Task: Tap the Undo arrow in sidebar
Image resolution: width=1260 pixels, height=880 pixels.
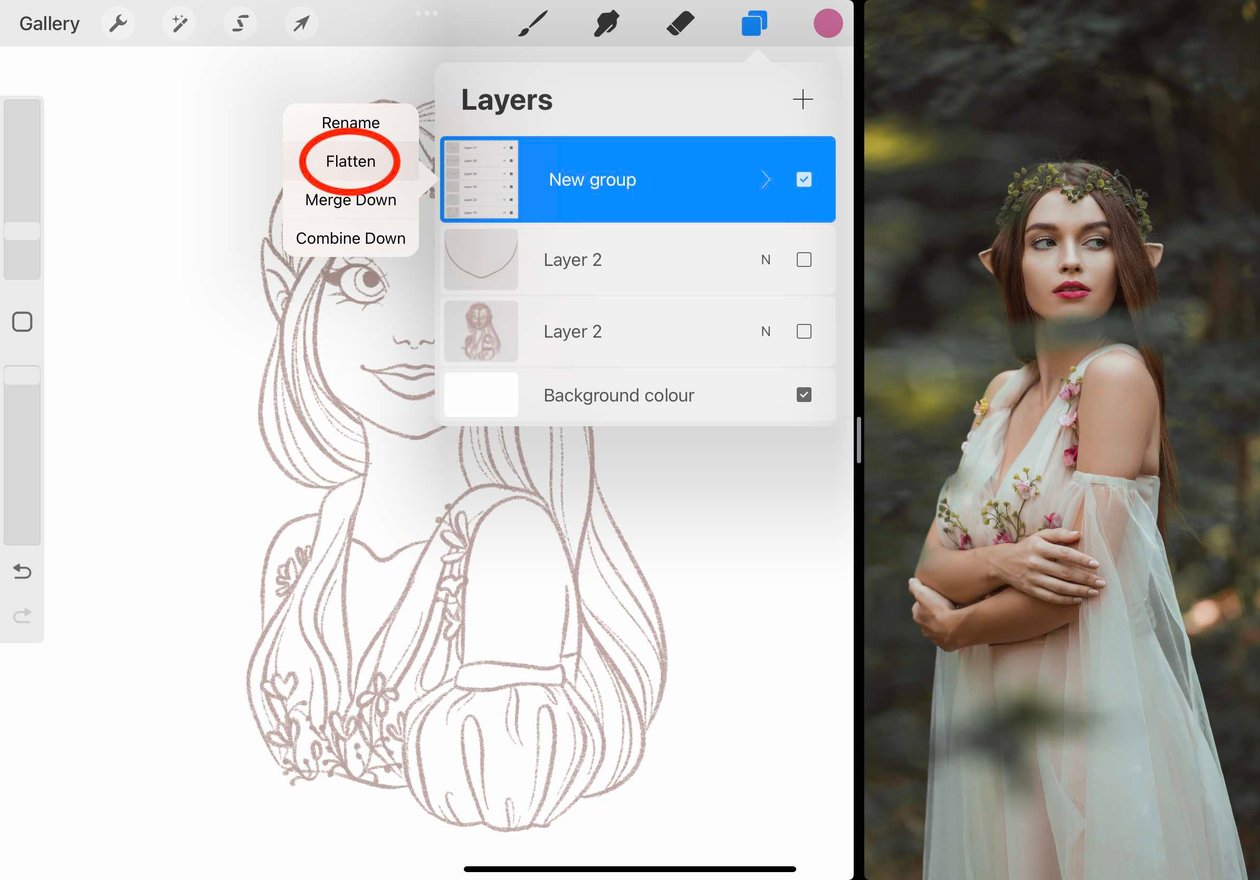Action: pyautogui.click(x=22, y=572)
